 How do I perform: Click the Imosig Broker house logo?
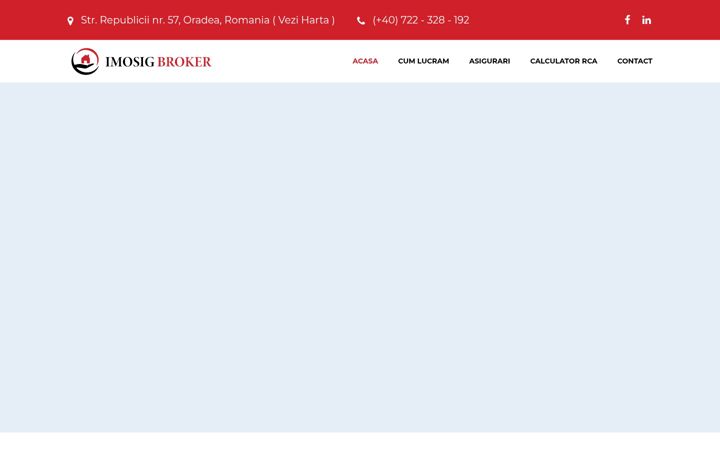click(x=85, y=61)
